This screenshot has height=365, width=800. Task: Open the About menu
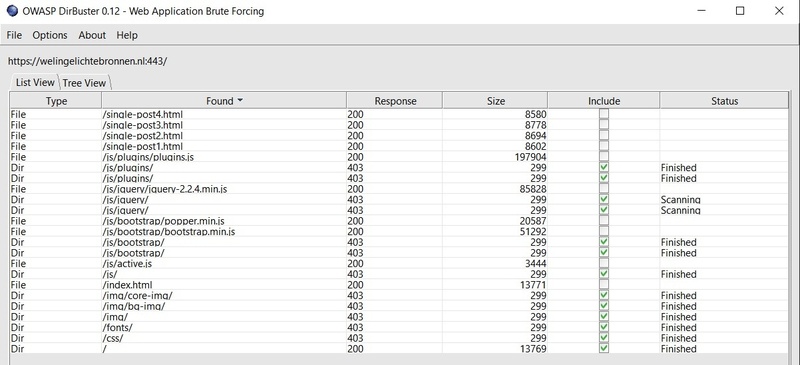(x=92, y=35)
